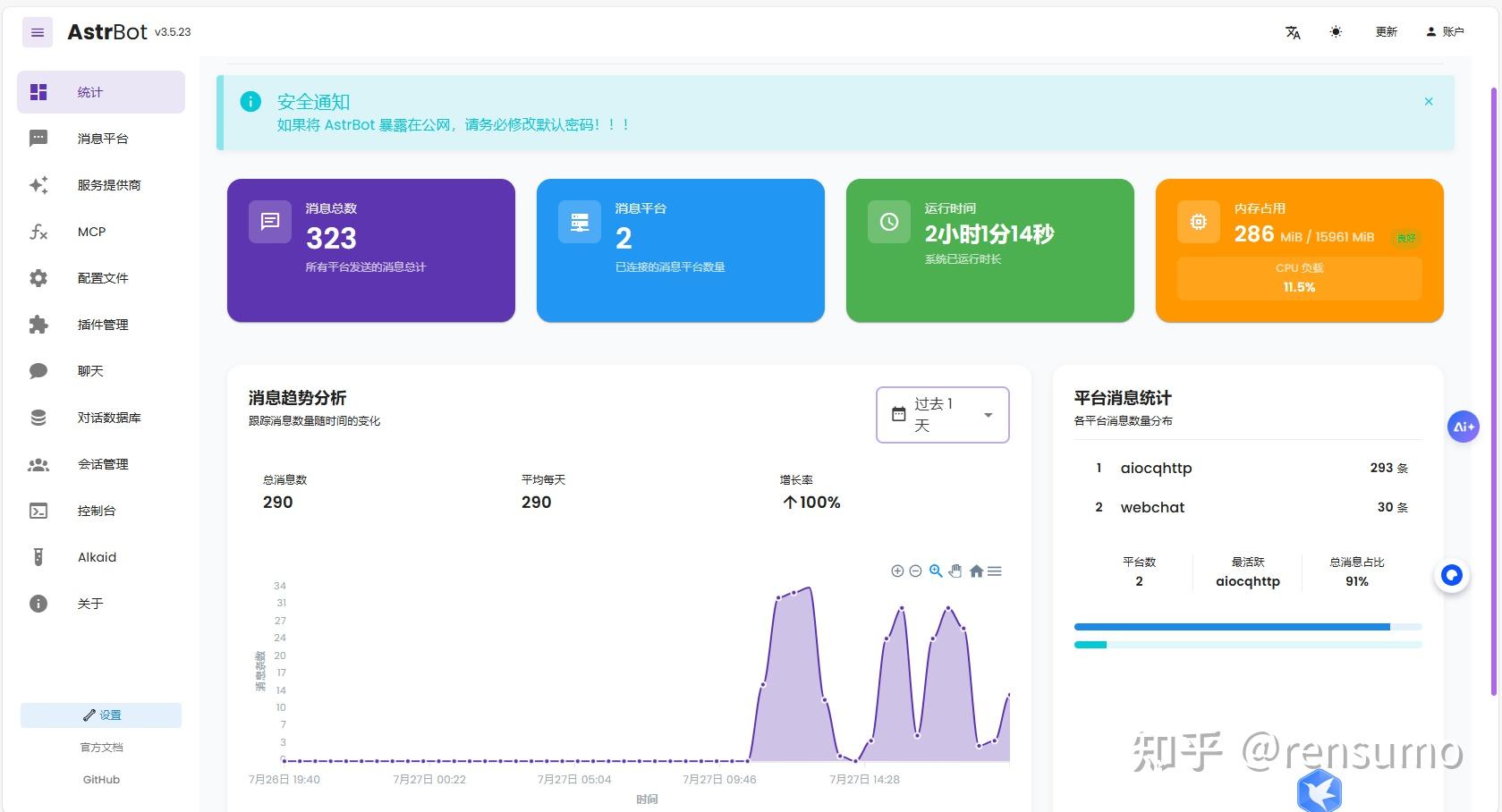The width and height of the screenshot is (1502, 812).
Task: Open 聊天 page in sidebar
Action: [101, 371]
